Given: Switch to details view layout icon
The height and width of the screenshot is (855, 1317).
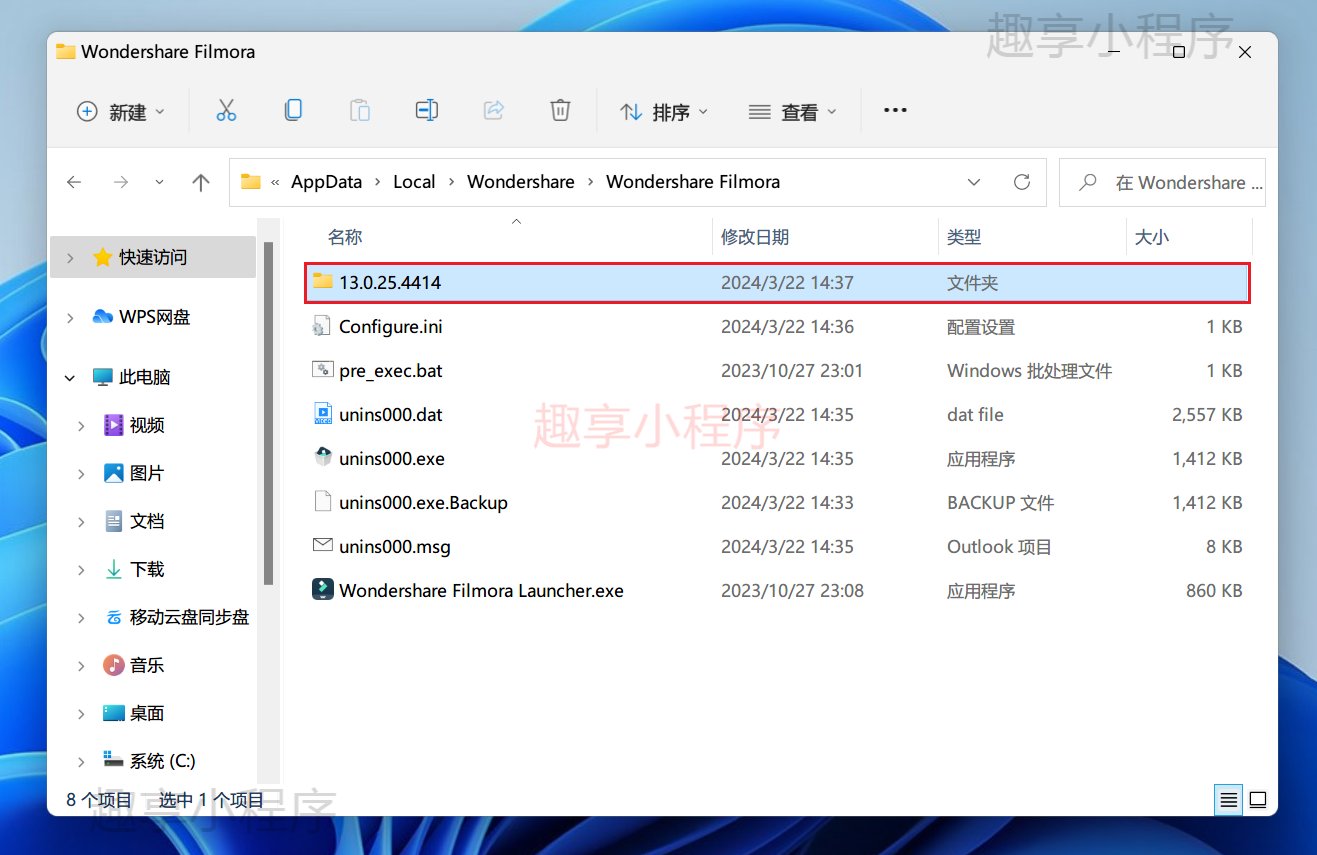Looking at the screenshot, I should tap(1229, 800).
